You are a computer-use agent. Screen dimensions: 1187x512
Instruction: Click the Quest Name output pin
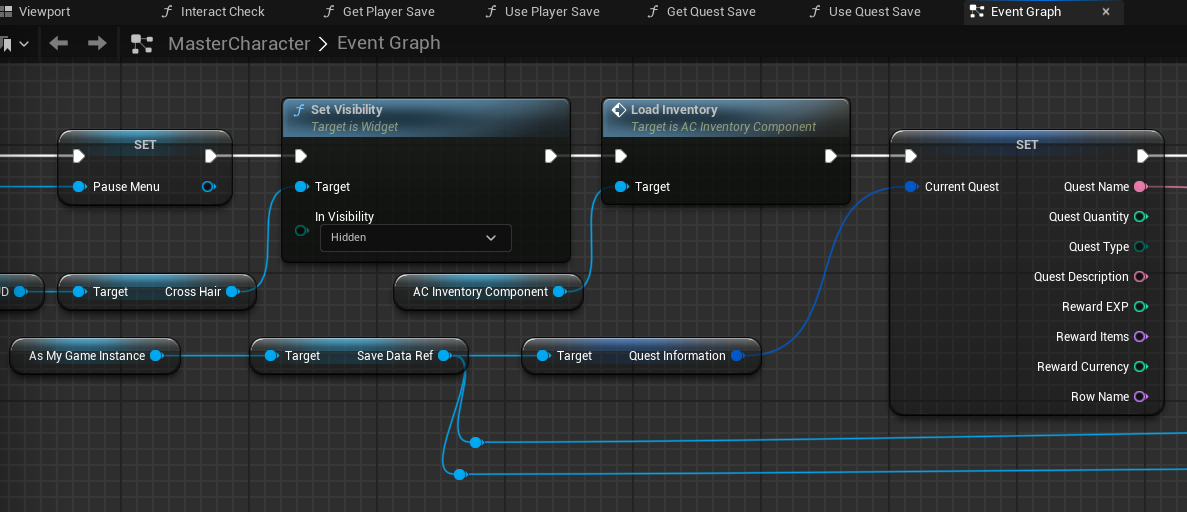pos(1141,186)
